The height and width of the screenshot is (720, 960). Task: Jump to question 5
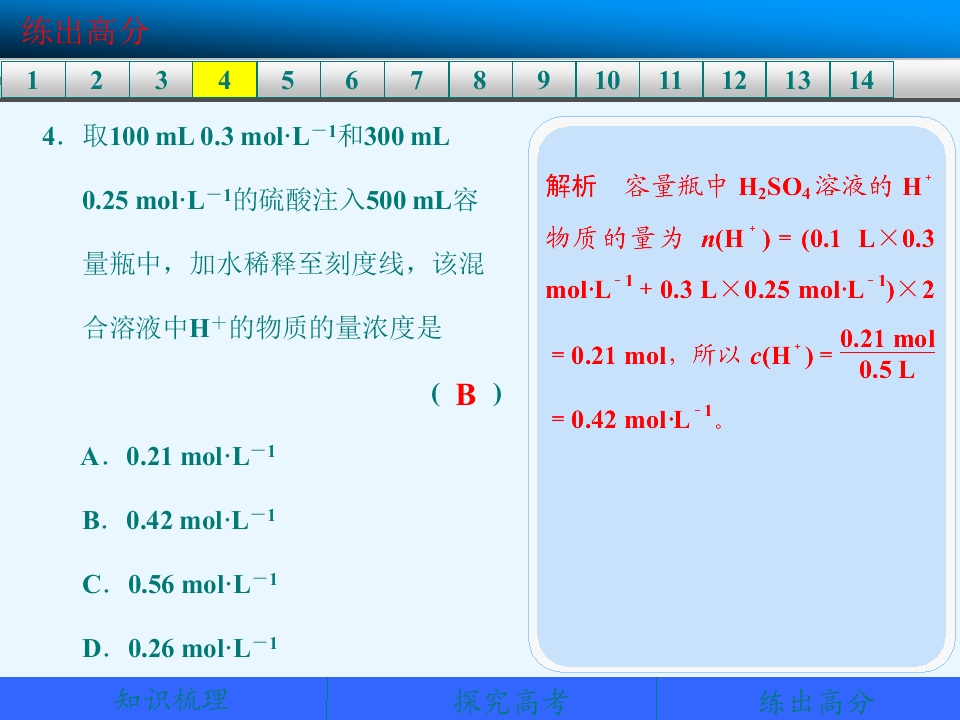(x=288, y=80)
